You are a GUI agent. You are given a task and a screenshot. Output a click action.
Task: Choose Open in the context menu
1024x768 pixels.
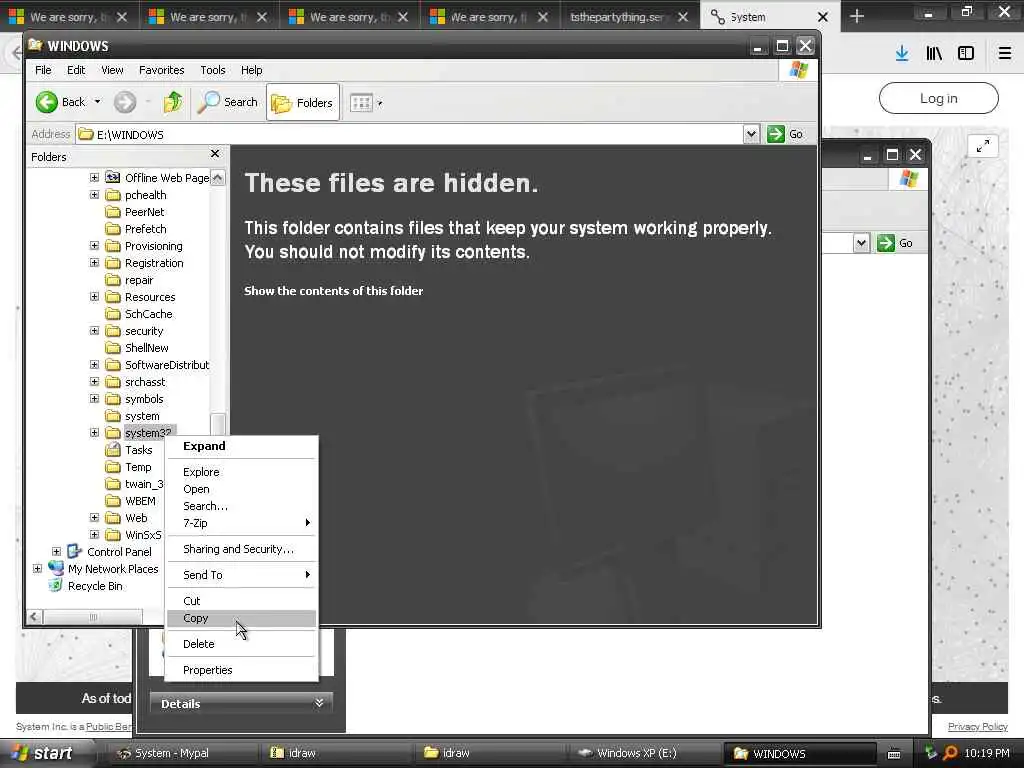click(x=241, y=488)
